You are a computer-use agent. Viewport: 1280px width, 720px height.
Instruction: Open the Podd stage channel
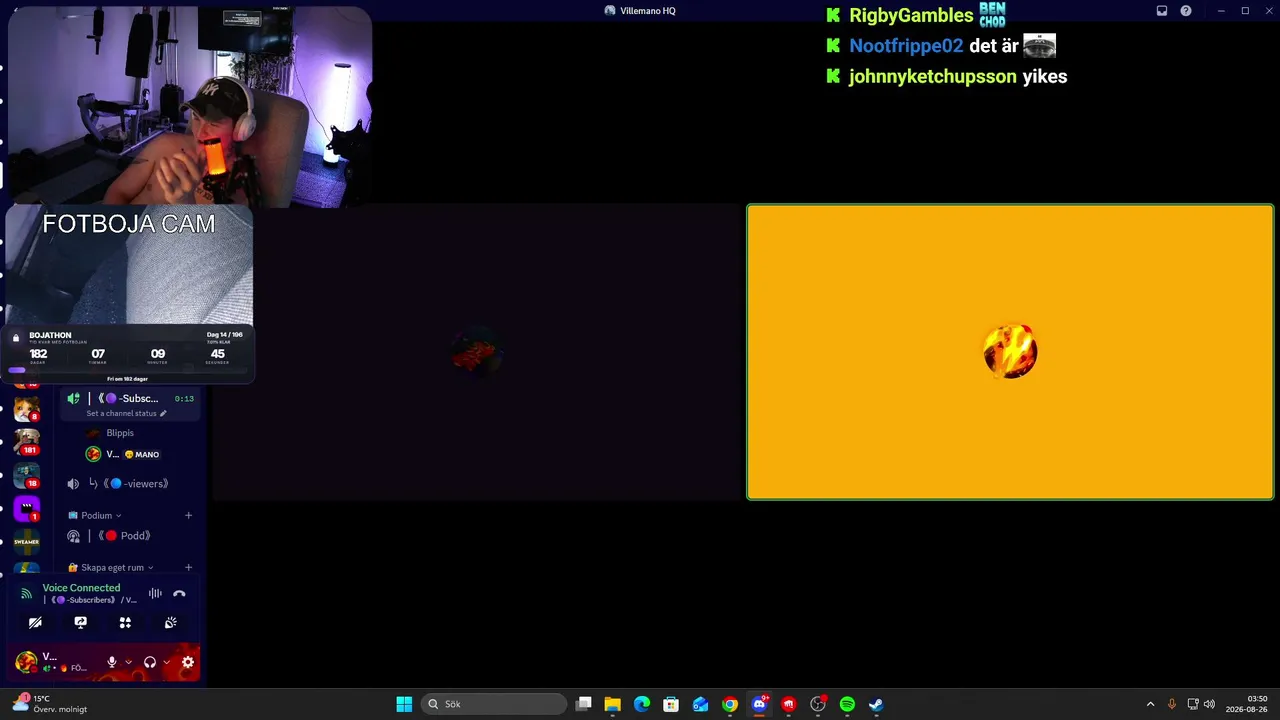(128, 536)
